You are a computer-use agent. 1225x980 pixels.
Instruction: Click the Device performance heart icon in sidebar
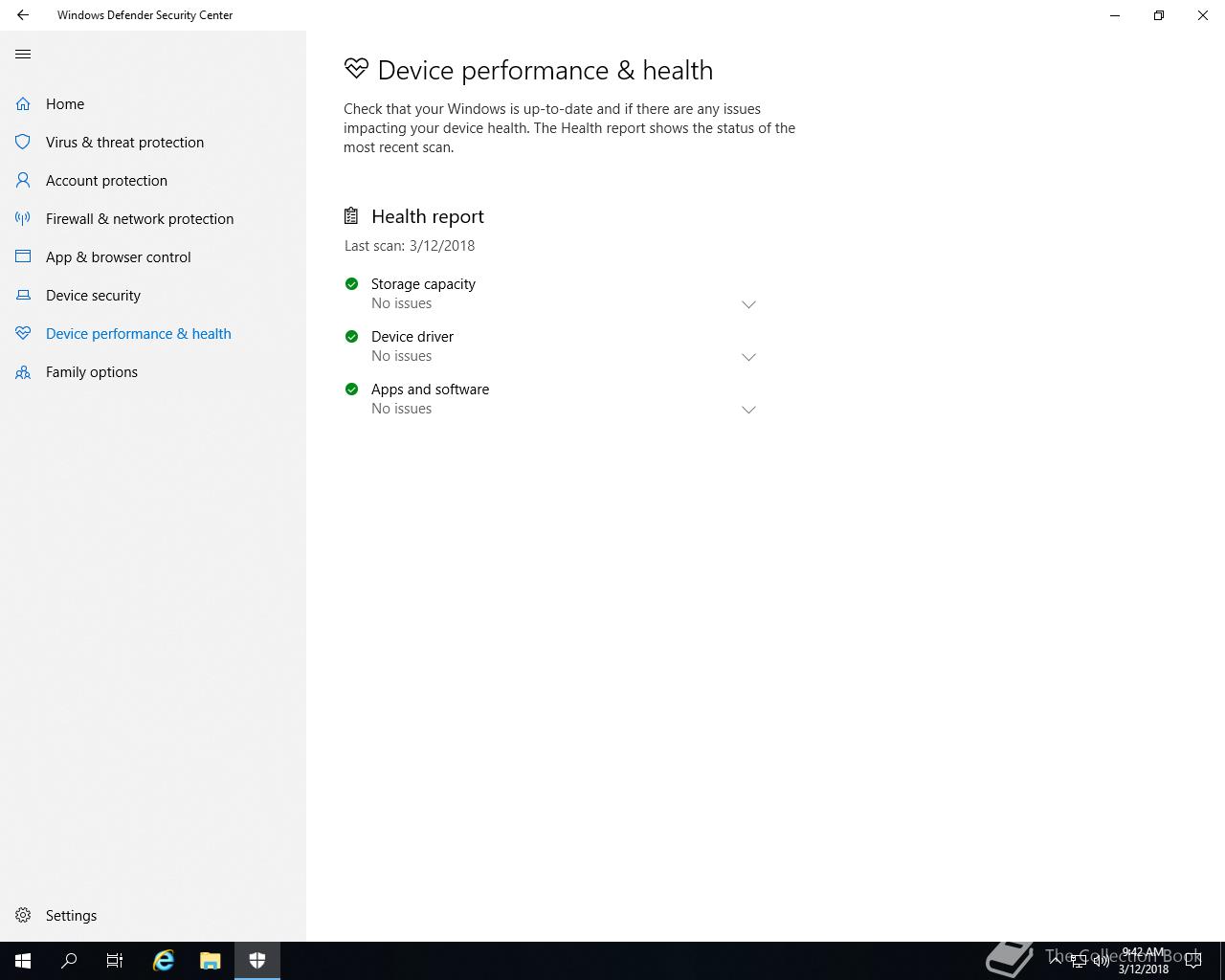click(23, 334)
